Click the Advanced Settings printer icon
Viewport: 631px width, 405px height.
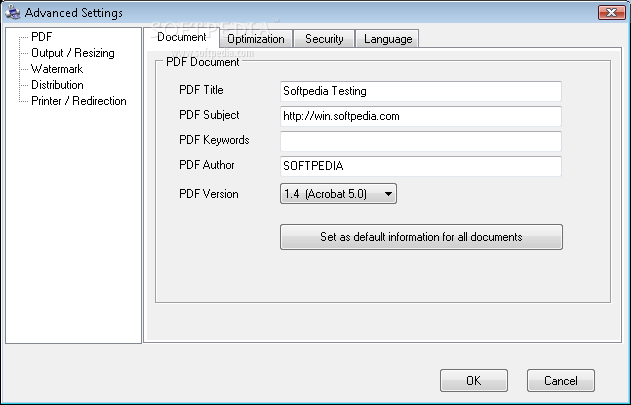tap(12, 12)
